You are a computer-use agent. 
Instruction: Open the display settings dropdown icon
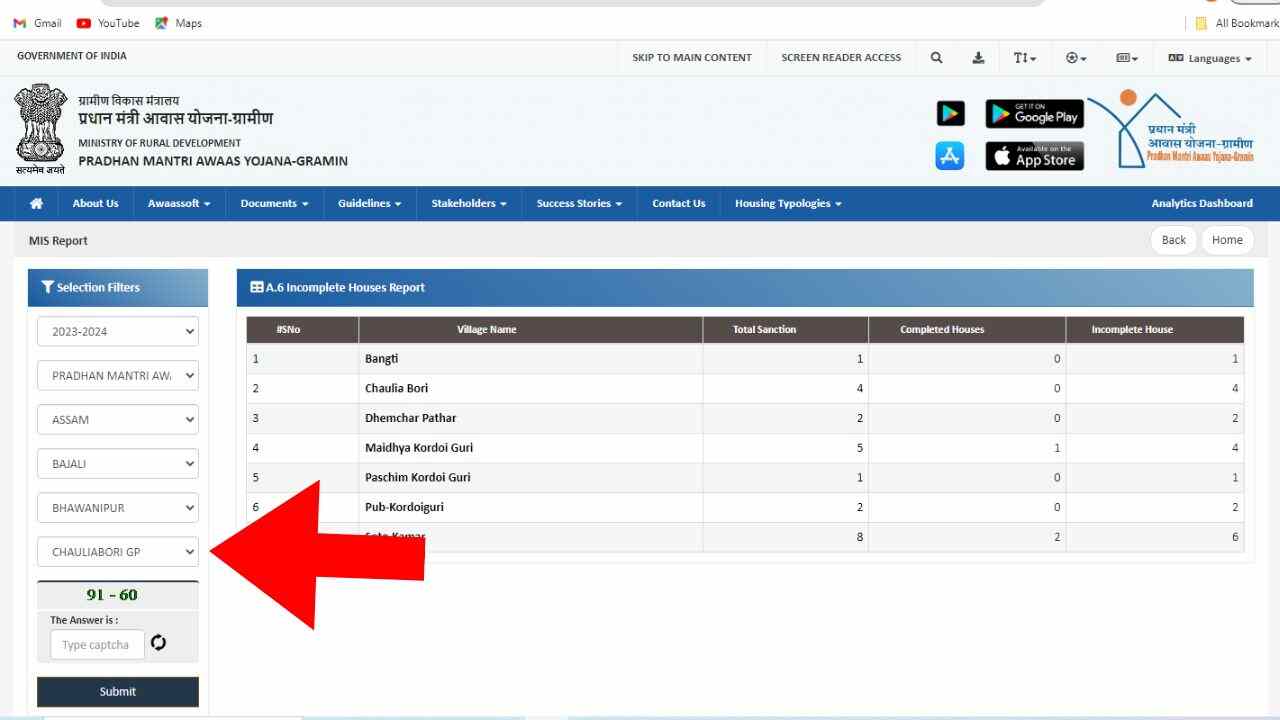pos(1127,58)
